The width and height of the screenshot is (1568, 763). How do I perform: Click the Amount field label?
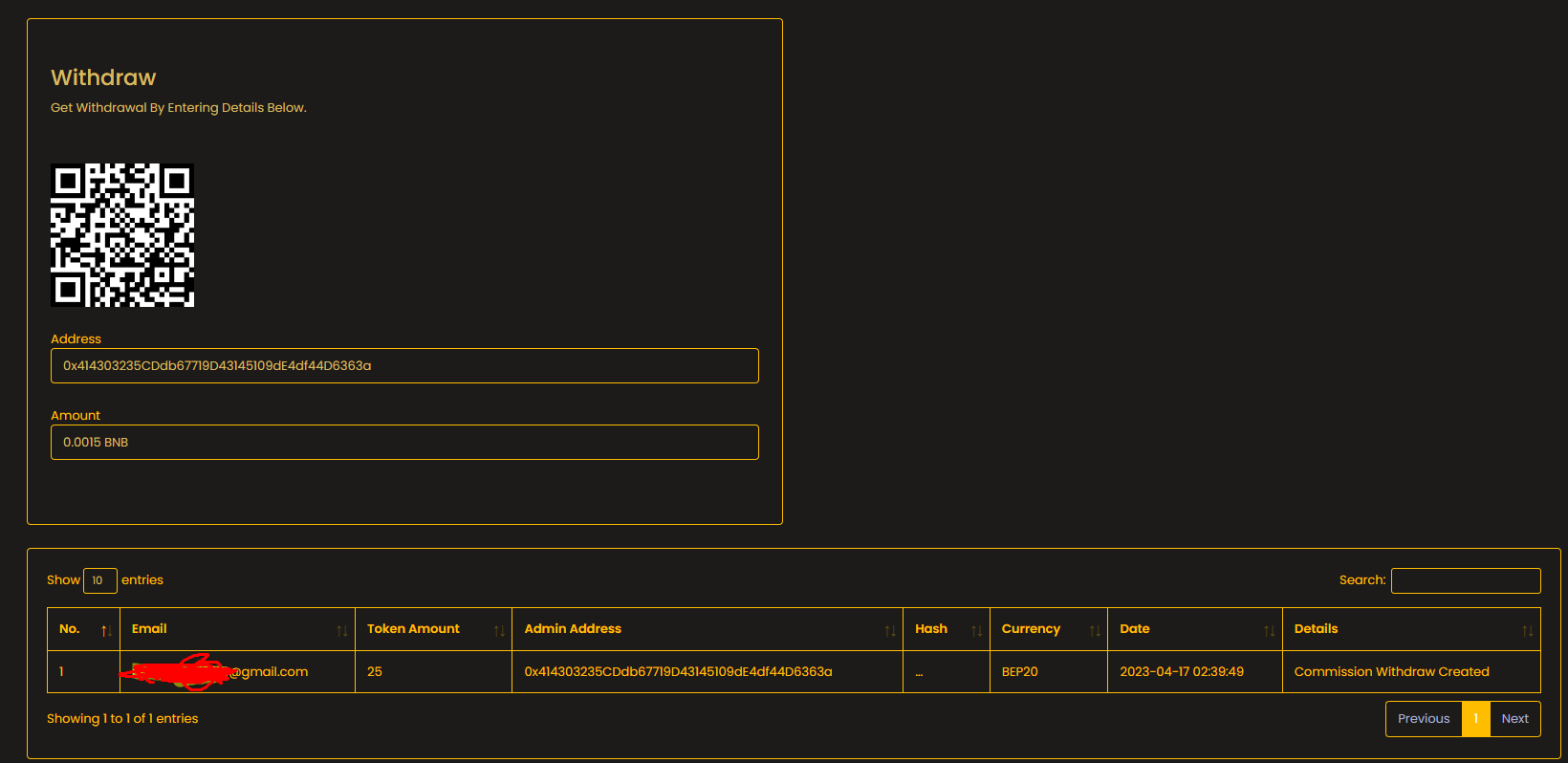coord(76,416)
